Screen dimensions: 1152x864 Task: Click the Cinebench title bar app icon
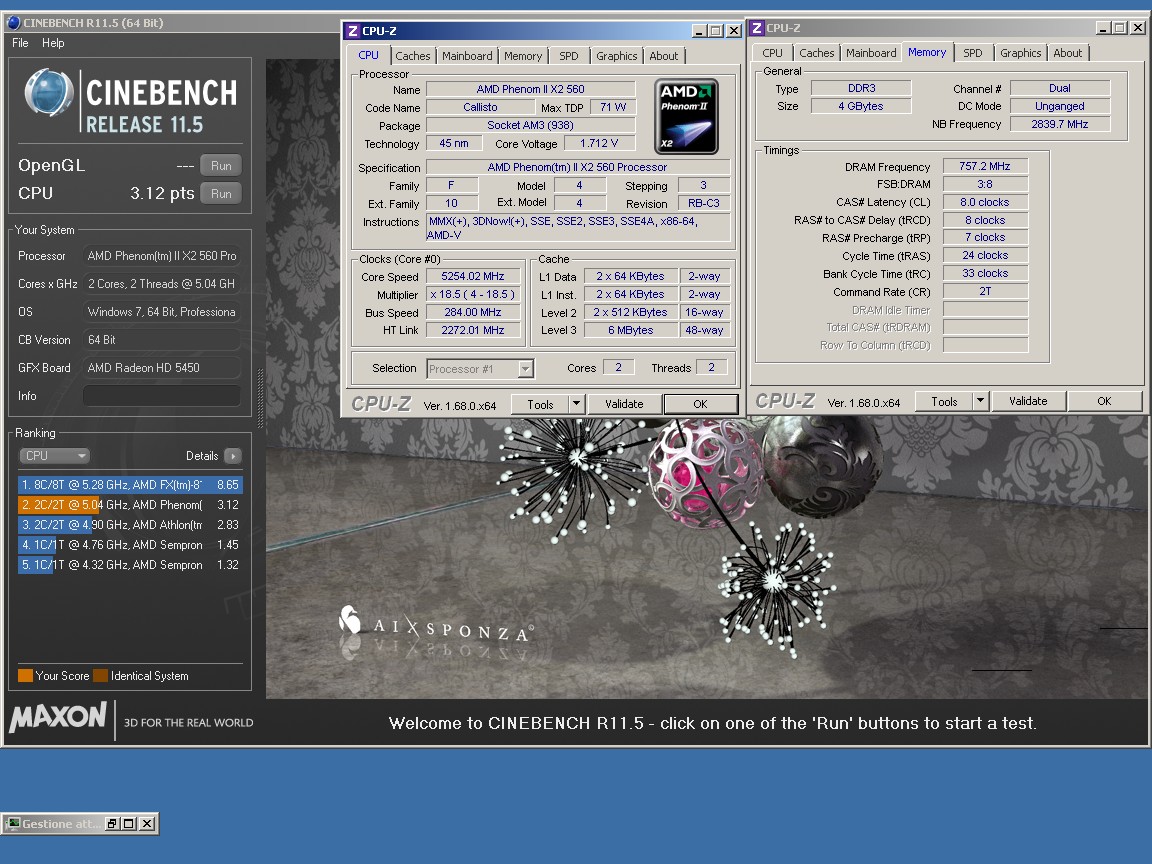pos(13,22)
